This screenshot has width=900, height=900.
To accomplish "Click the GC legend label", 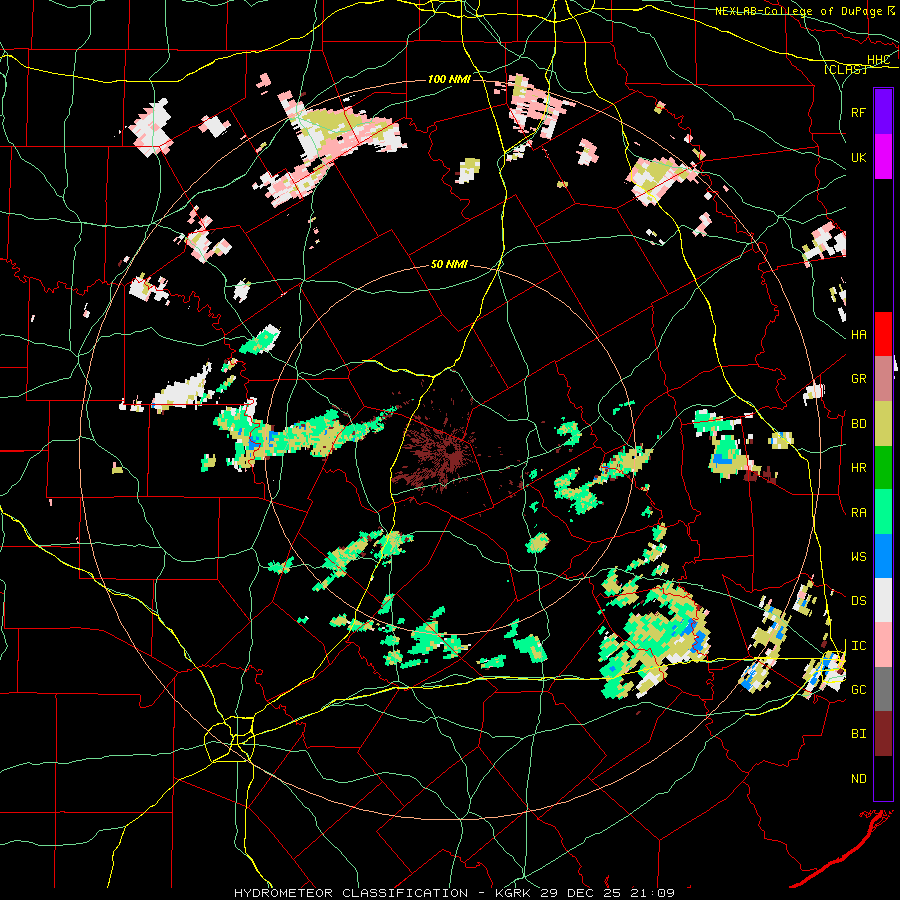I will tap(858, 690).
